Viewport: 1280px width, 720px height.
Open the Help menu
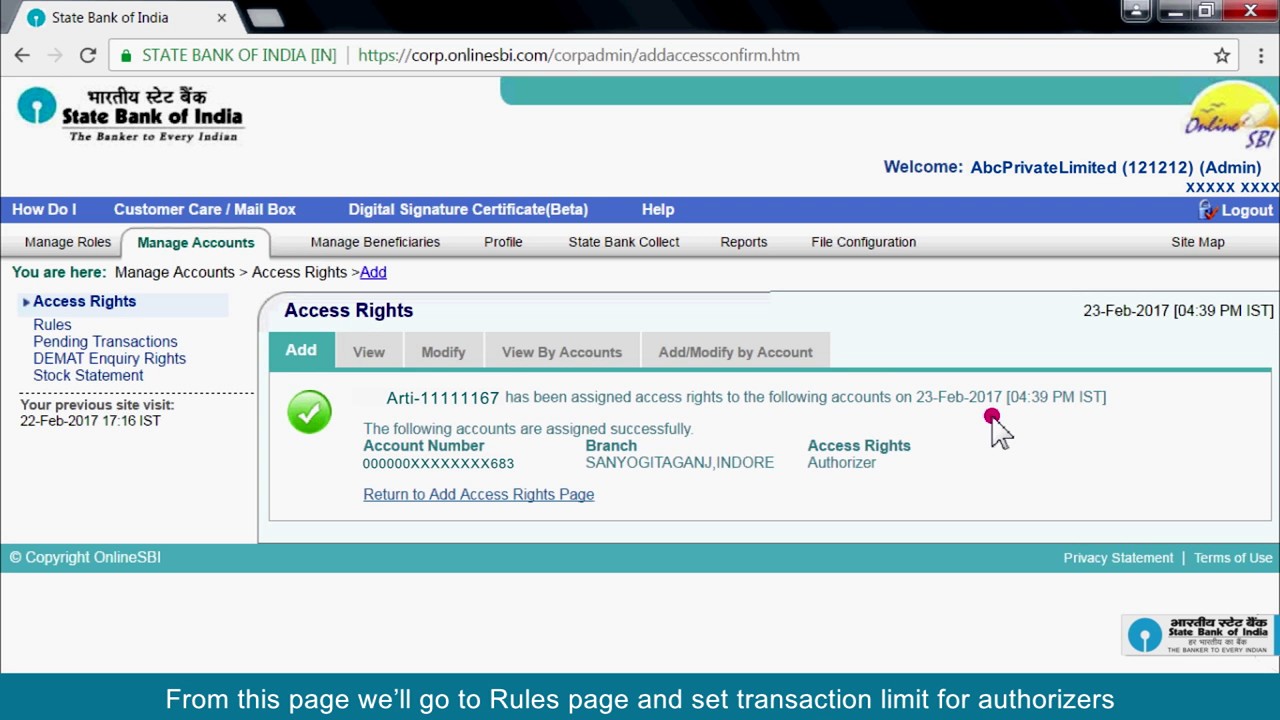pyautogui.click(x=658, y=209)
